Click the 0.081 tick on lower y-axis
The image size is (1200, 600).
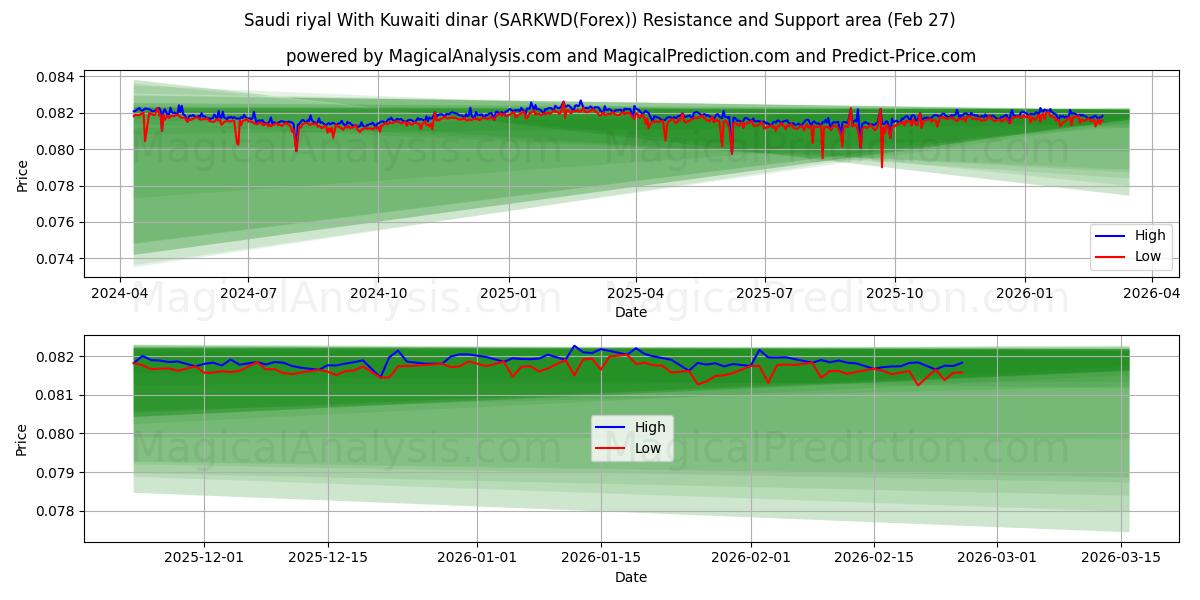[56, 395]
